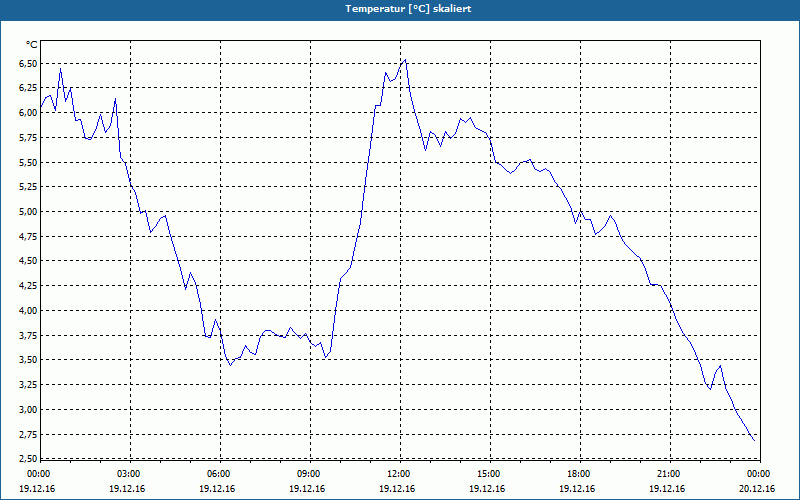Screen dimensions: 800x500
Task: Click the 3,00 y-axis value
Action: click(28, 410)
